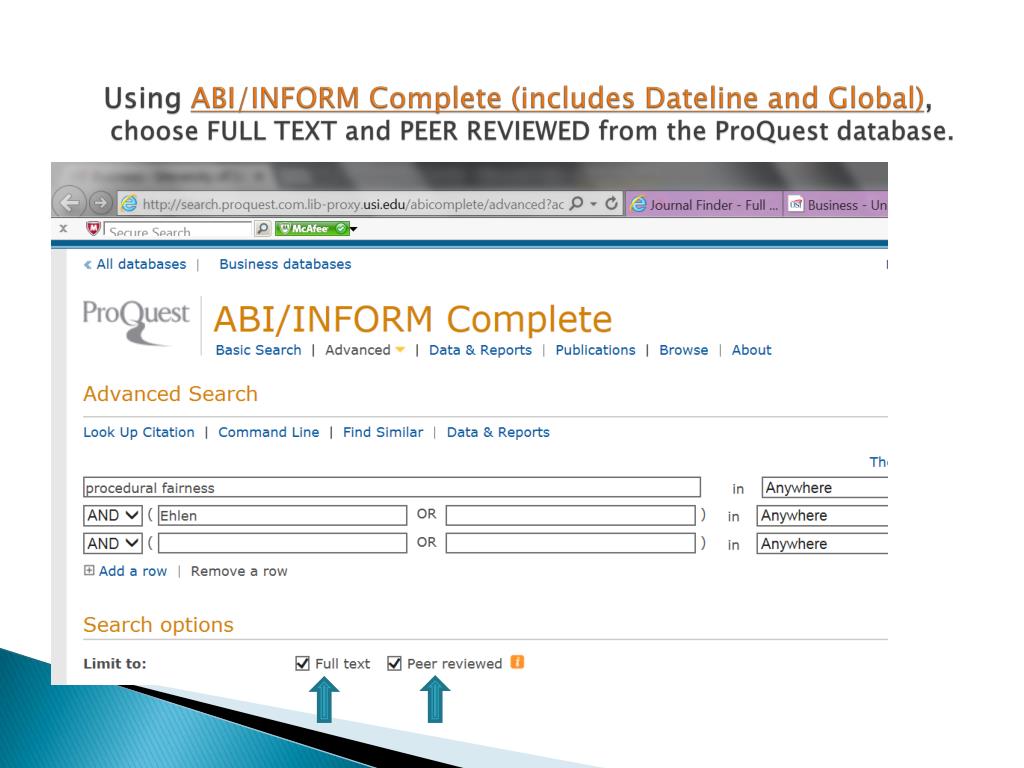This screenshot has width=1024, height=768.
Task: Click the browser forward arrow button
Action: [x=100, y=203]
